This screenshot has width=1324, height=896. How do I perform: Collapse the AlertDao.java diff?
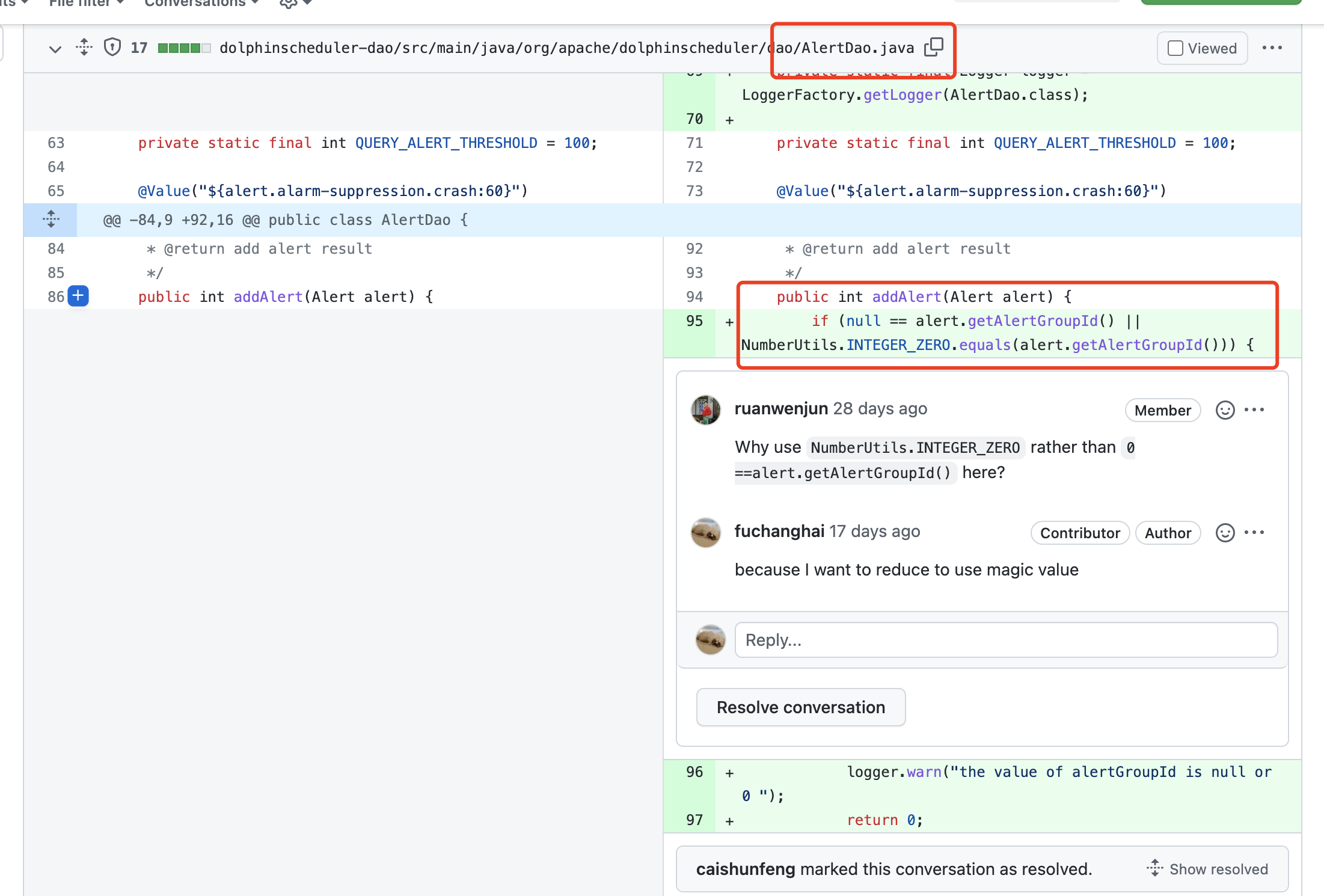(x=55, y=49)
